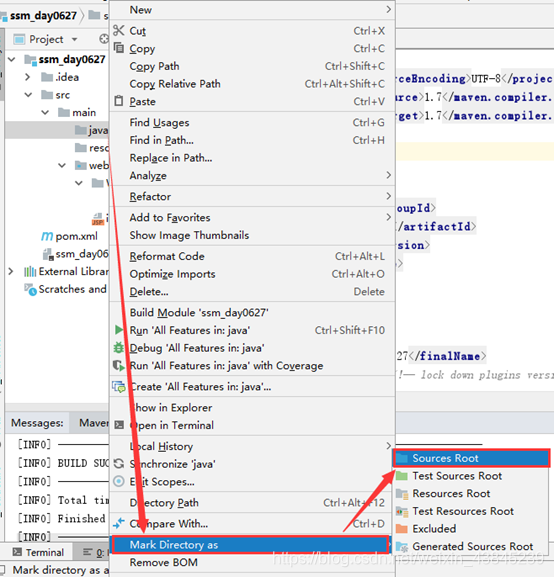The height and width of the screenshot is (577, 554).
Task: Click the JSP file icon in tree
Action: click(98, 219)
